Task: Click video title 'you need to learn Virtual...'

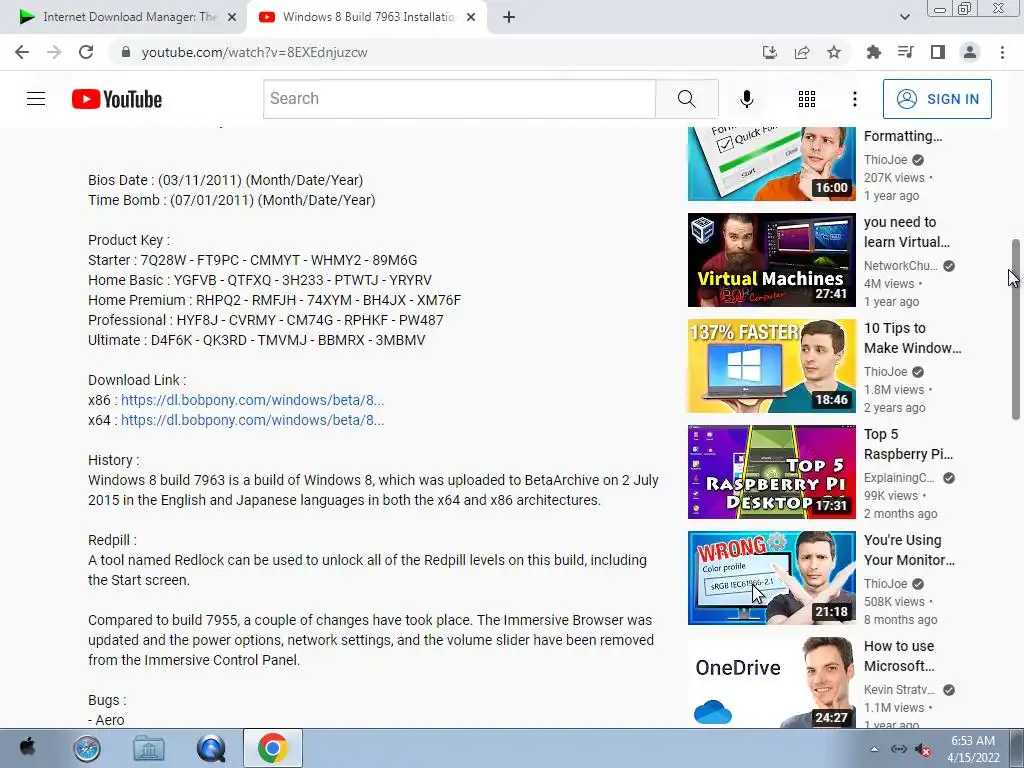Action: pyautogui.click(x=906, y=232)
